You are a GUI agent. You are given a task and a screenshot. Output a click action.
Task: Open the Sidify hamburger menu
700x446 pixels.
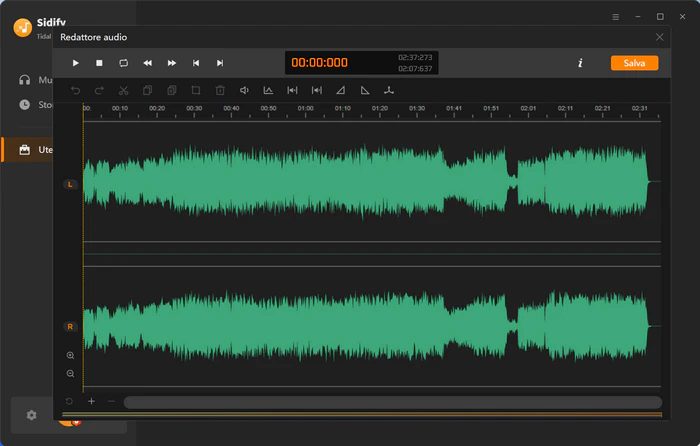click(x=616, y=17)
